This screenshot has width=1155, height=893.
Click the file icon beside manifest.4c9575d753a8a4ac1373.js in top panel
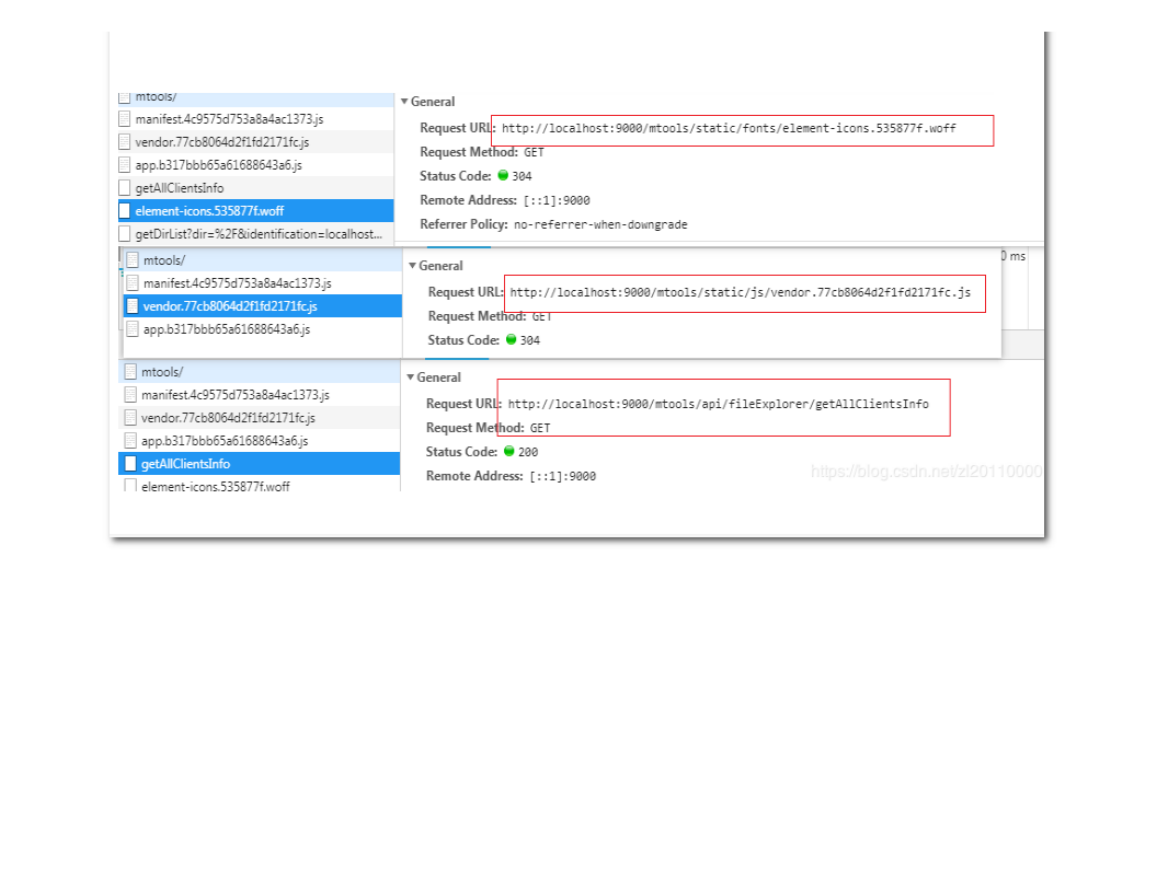[124, 119]
